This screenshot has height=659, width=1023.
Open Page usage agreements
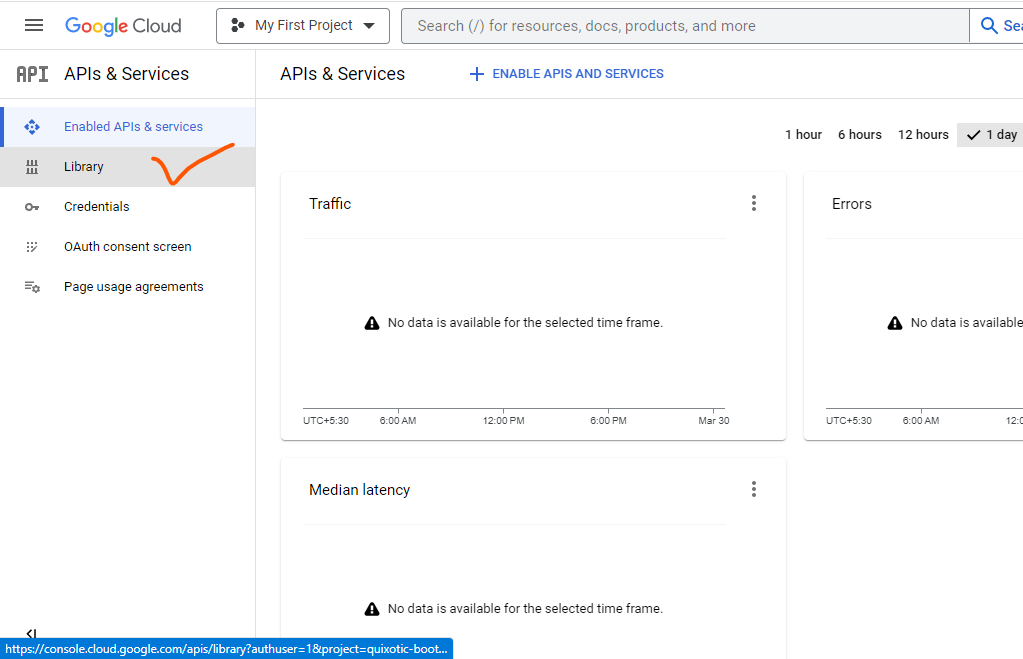128,286
